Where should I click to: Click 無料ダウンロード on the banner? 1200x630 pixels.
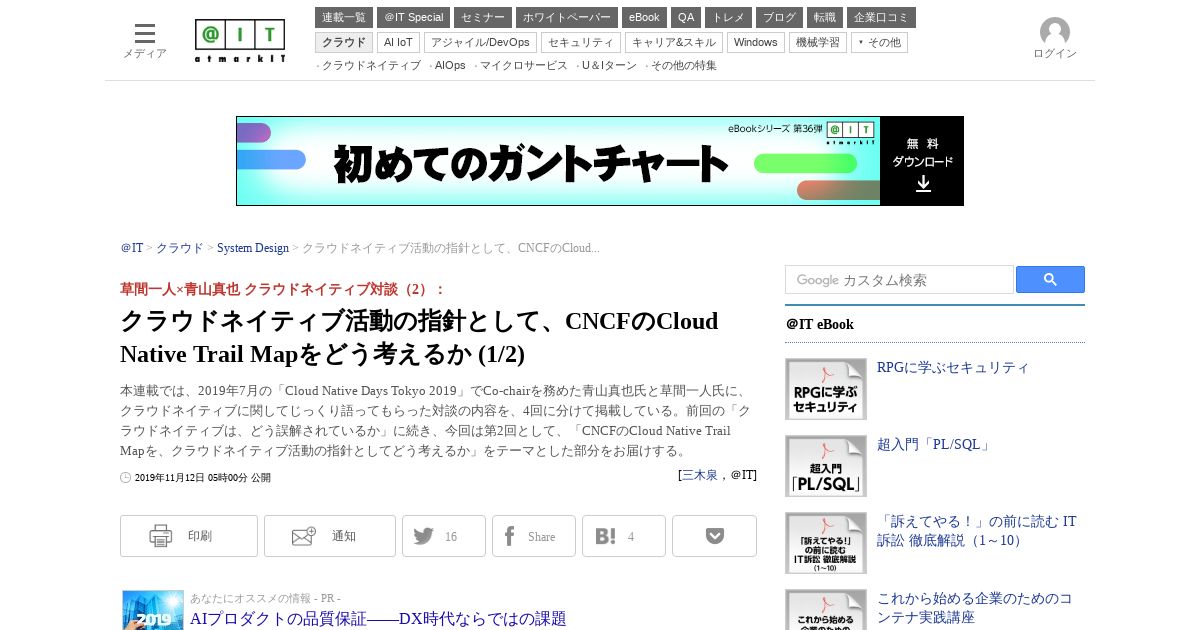click(922, 161)
